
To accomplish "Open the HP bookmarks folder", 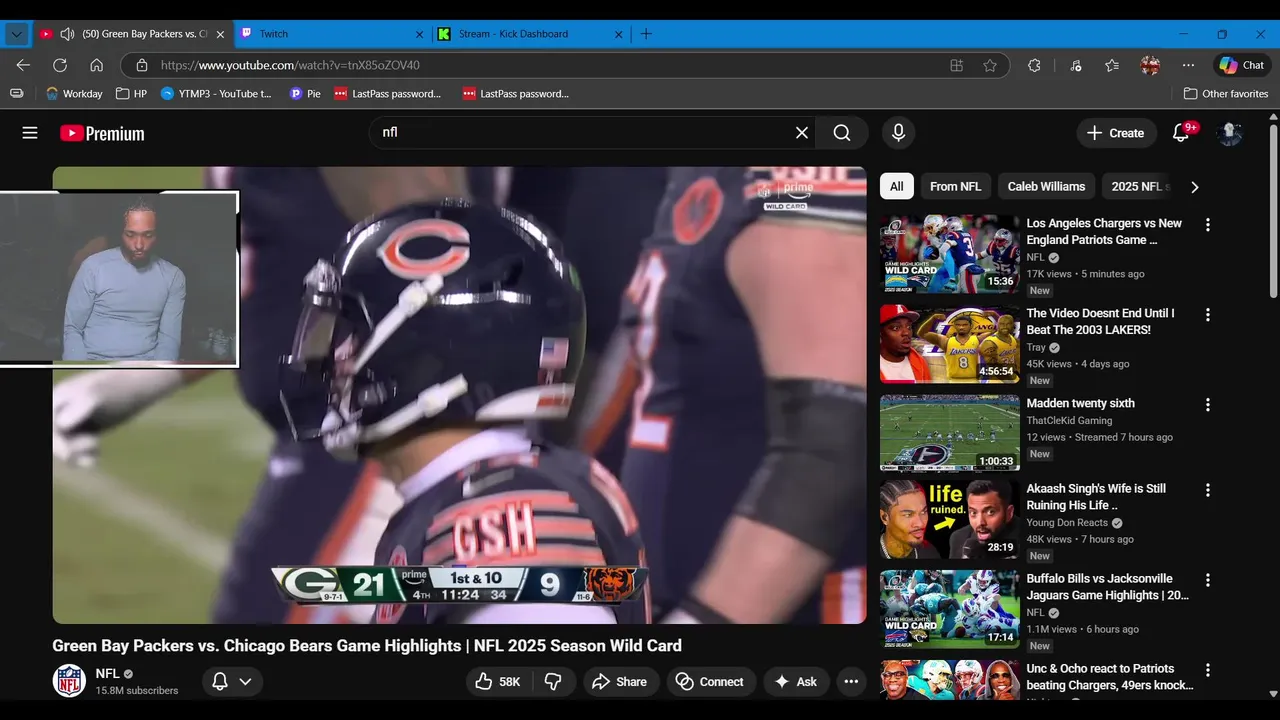I will coord(131,93).
